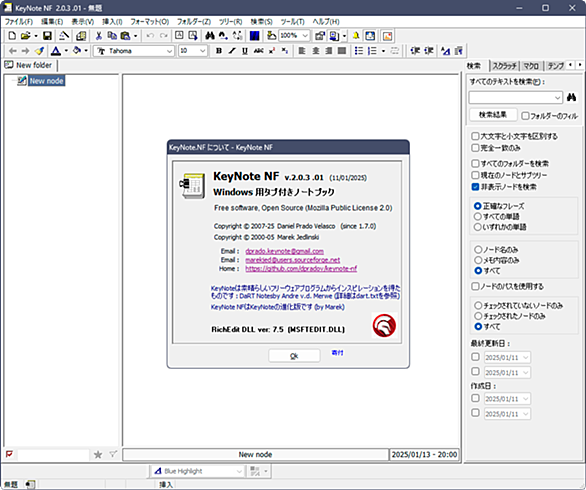Screen dimensions: 586x490
Task: Click the numbered list icon
Action: tap(372, 51)
